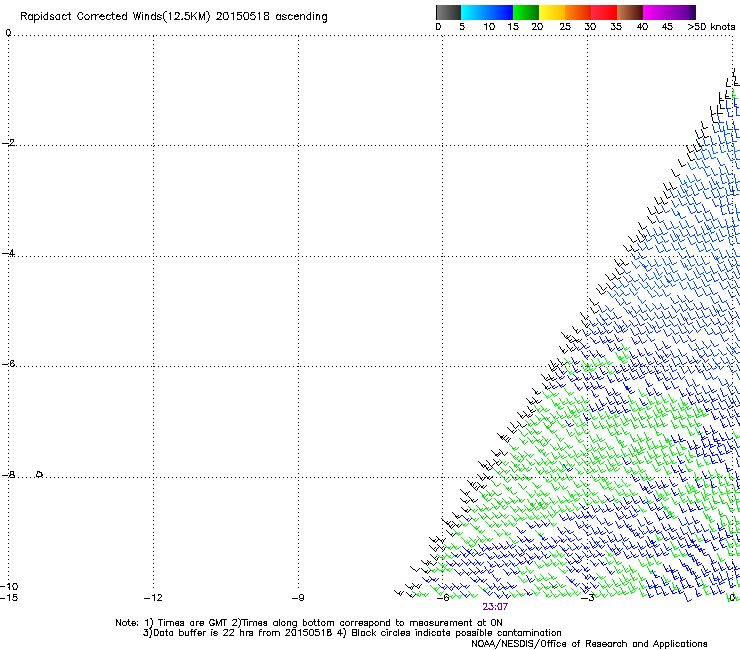Click the '-4' latitude axis label
Image resolution: width=740 pixels, height=650 pixels.
8,253
